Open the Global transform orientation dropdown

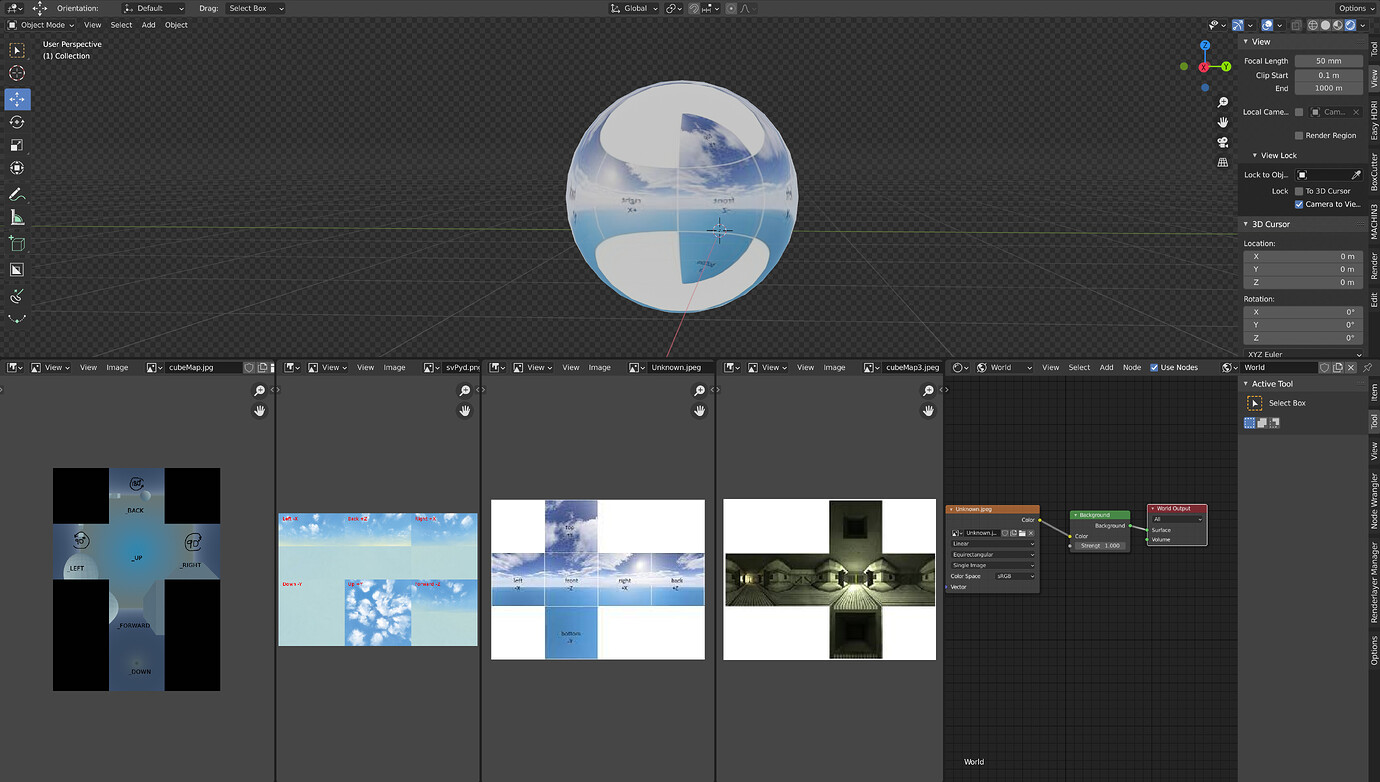coord(634,8)
